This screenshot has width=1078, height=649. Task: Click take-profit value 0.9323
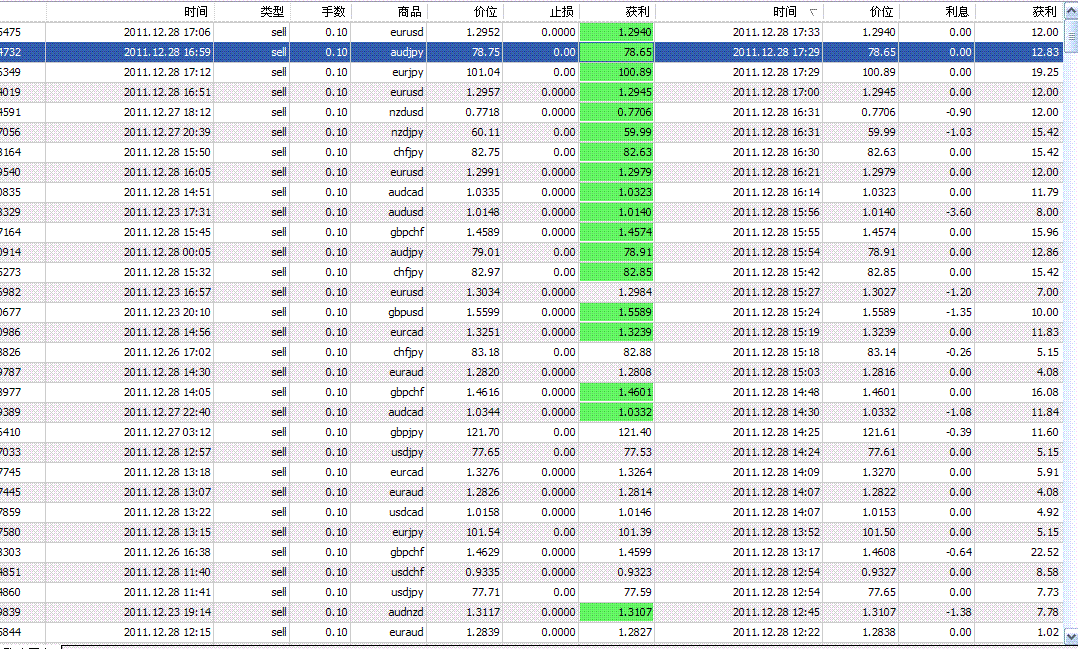coord(635,572)
